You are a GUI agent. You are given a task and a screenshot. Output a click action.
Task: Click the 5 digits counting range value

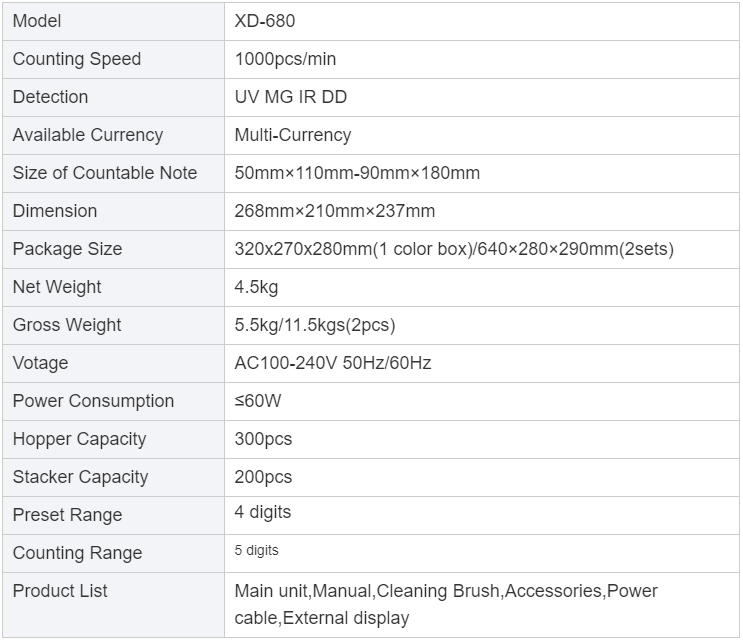point(256,551)
